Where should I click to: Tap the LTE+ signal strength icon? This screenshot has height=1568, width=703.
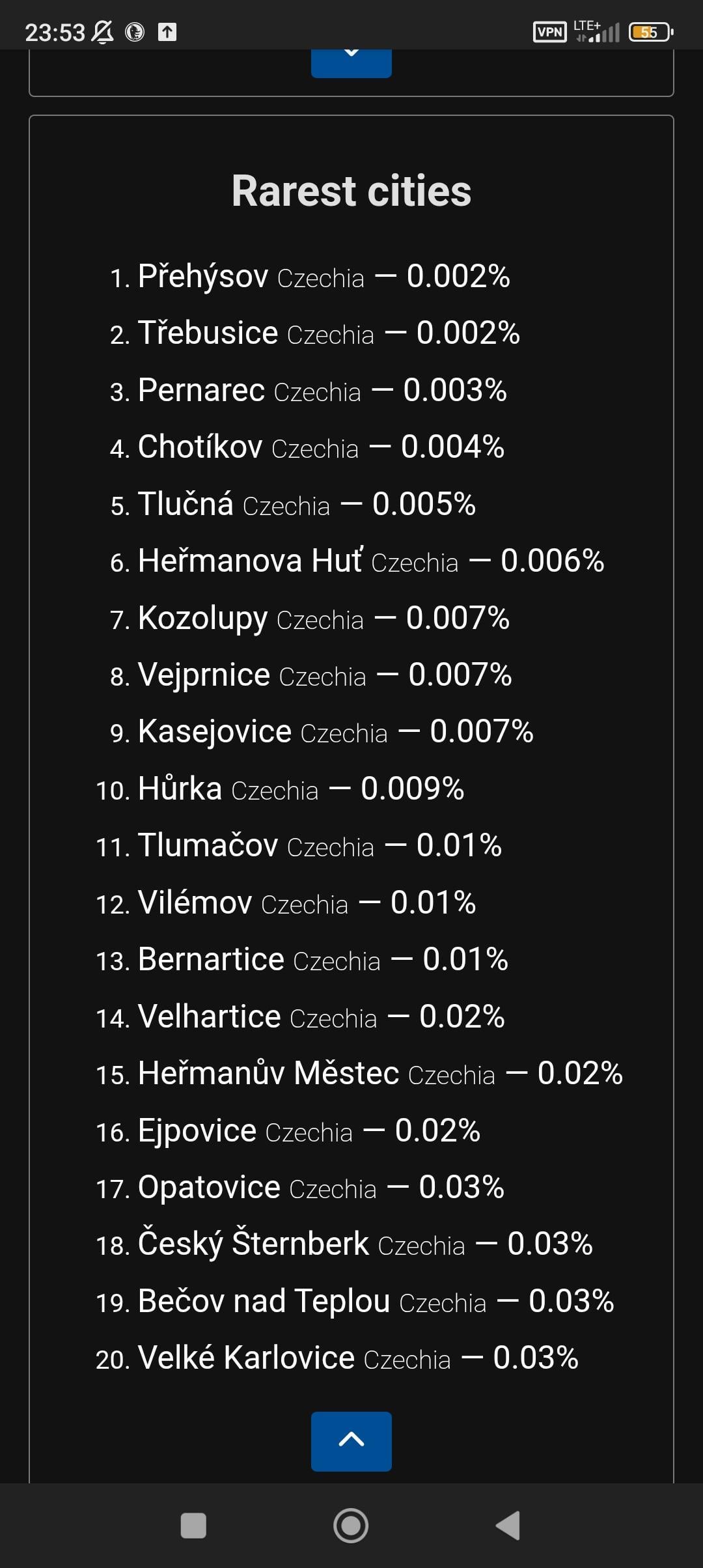pos(596,31)
